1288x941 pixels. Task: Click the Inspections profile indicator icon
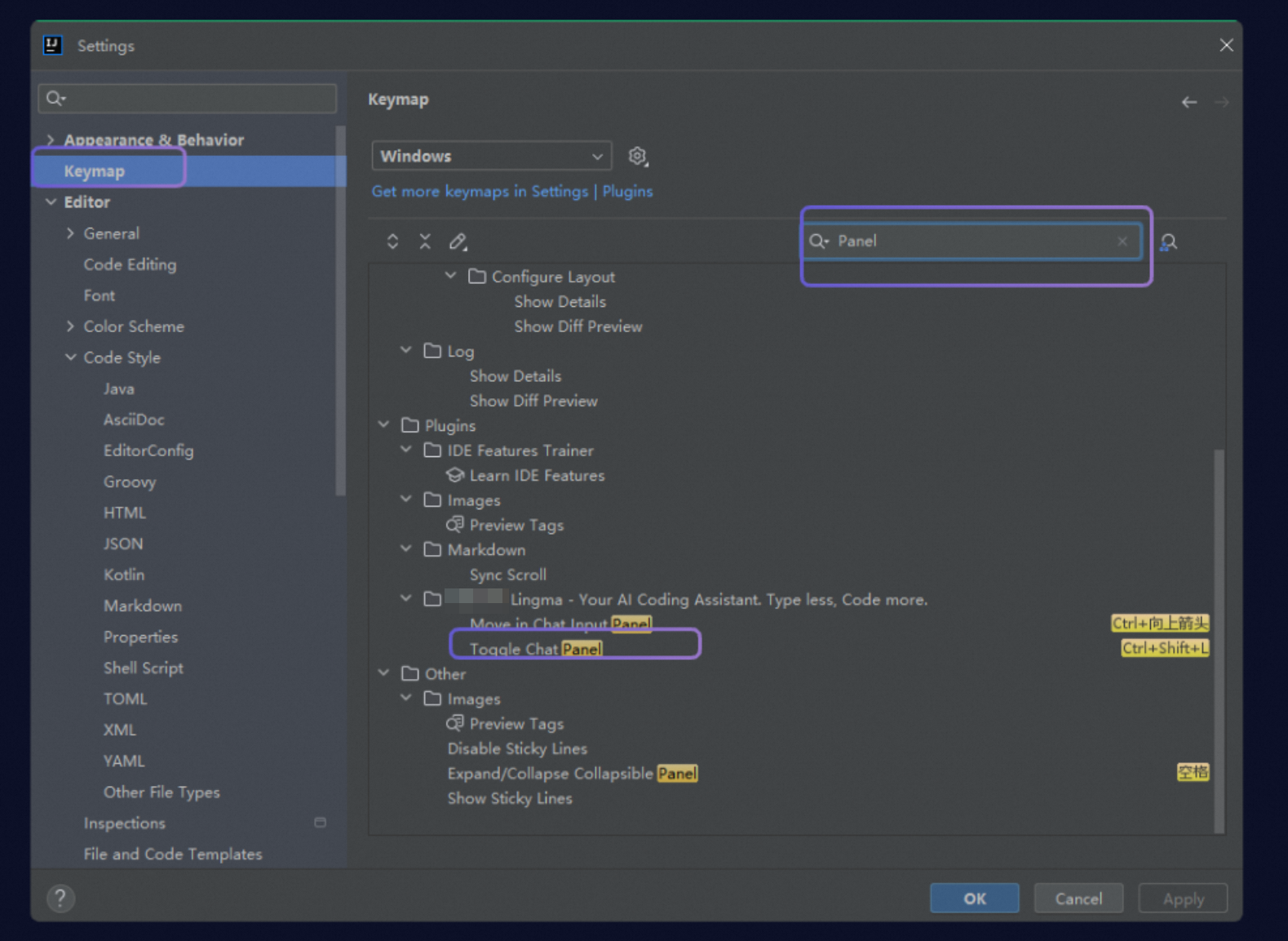click(321, 823)
